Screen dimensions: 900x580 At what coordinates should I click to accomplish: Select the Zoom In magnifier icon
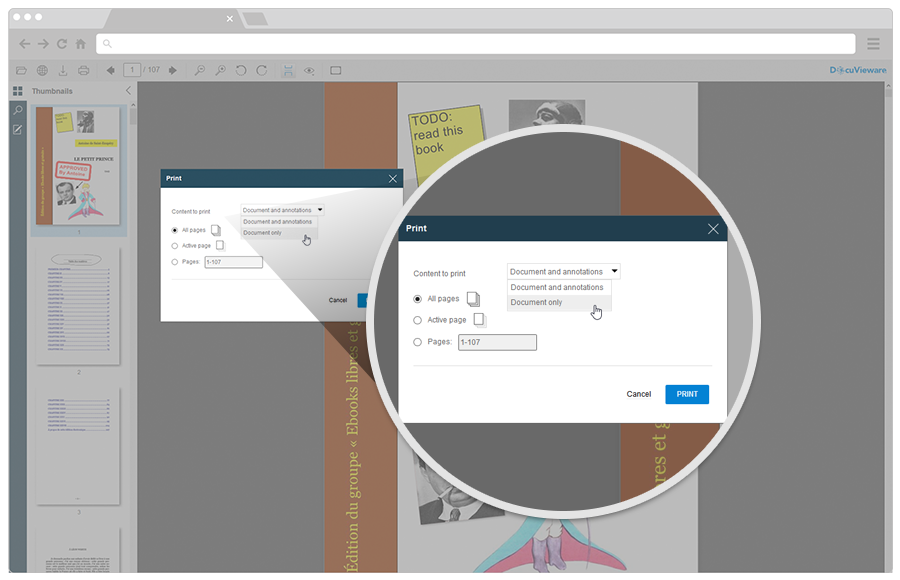222,70
